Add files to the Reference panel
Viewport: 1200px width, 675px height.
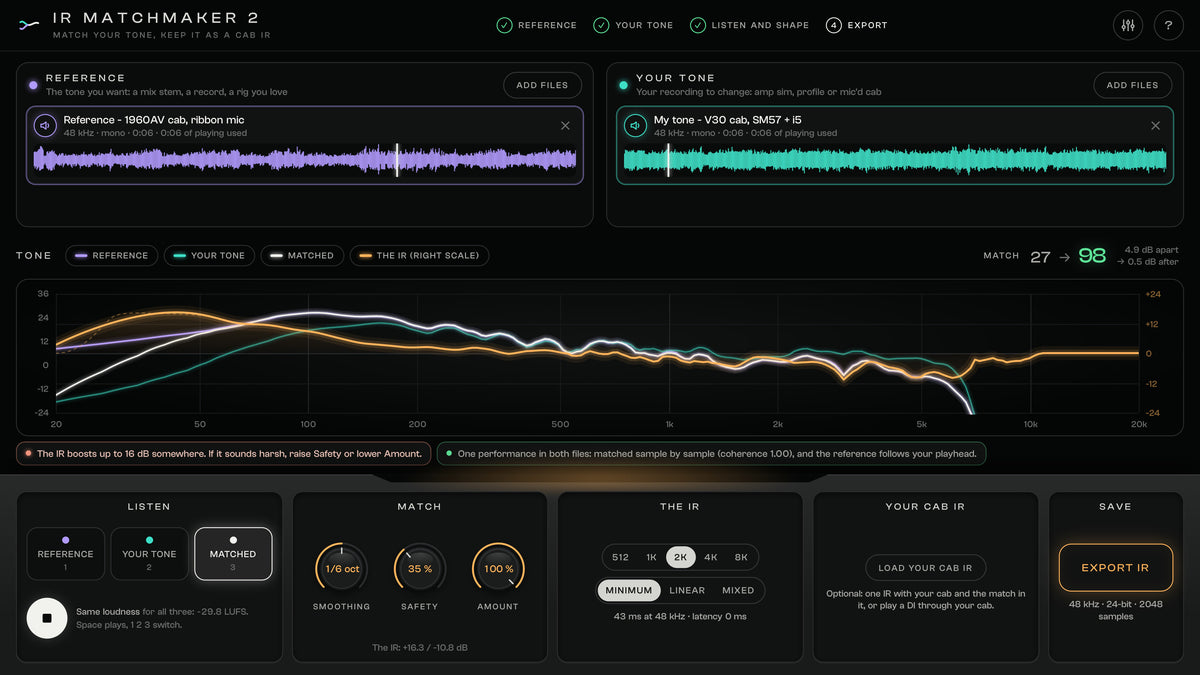pos(542,85)
